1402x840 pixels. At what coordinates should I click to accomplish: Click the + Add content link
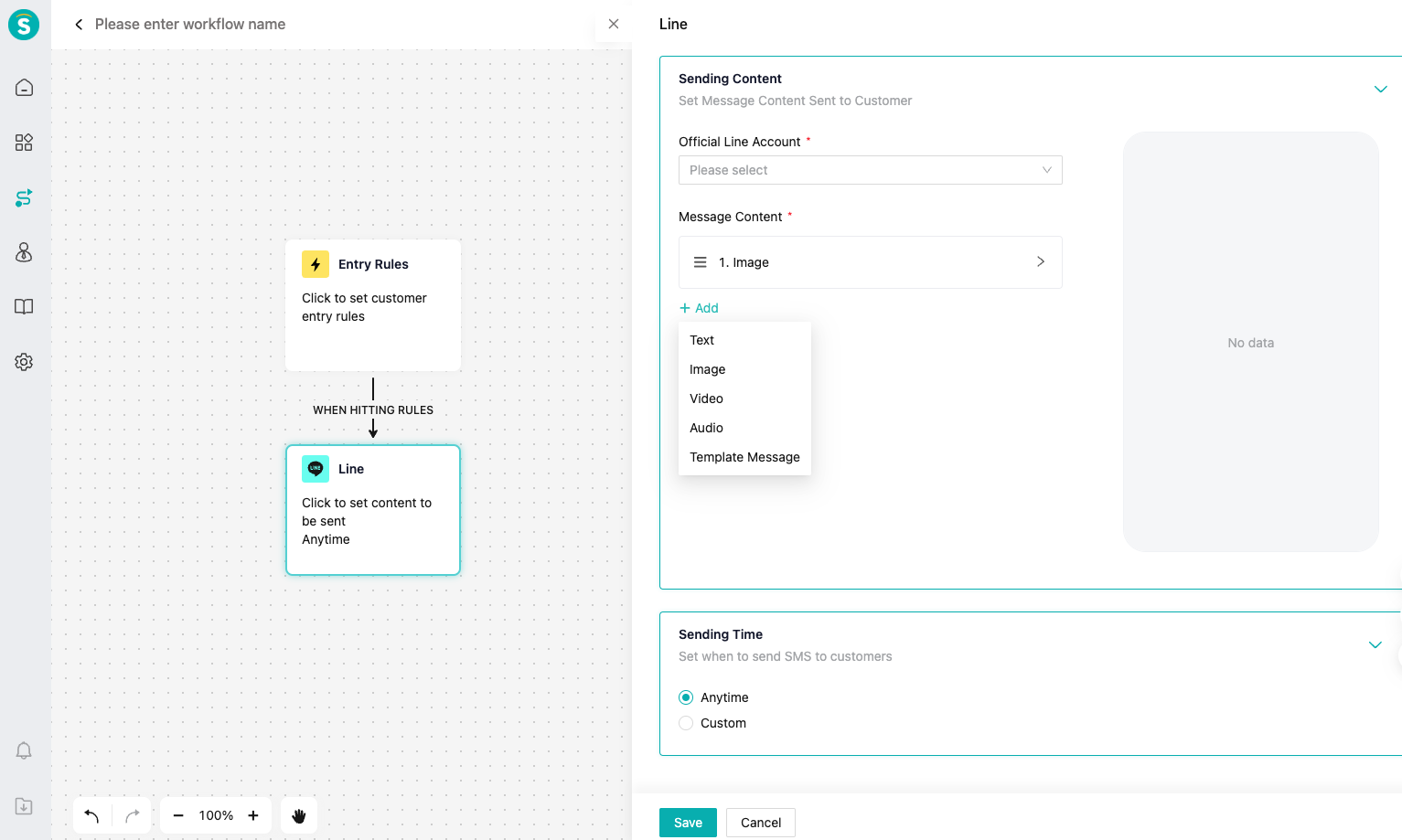699,308
